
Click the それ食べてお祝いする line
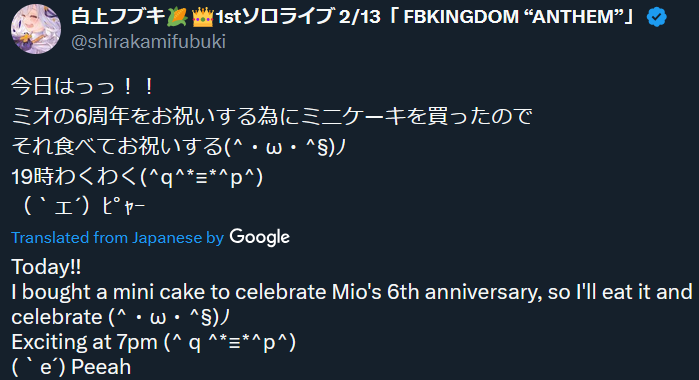[179, 146]
